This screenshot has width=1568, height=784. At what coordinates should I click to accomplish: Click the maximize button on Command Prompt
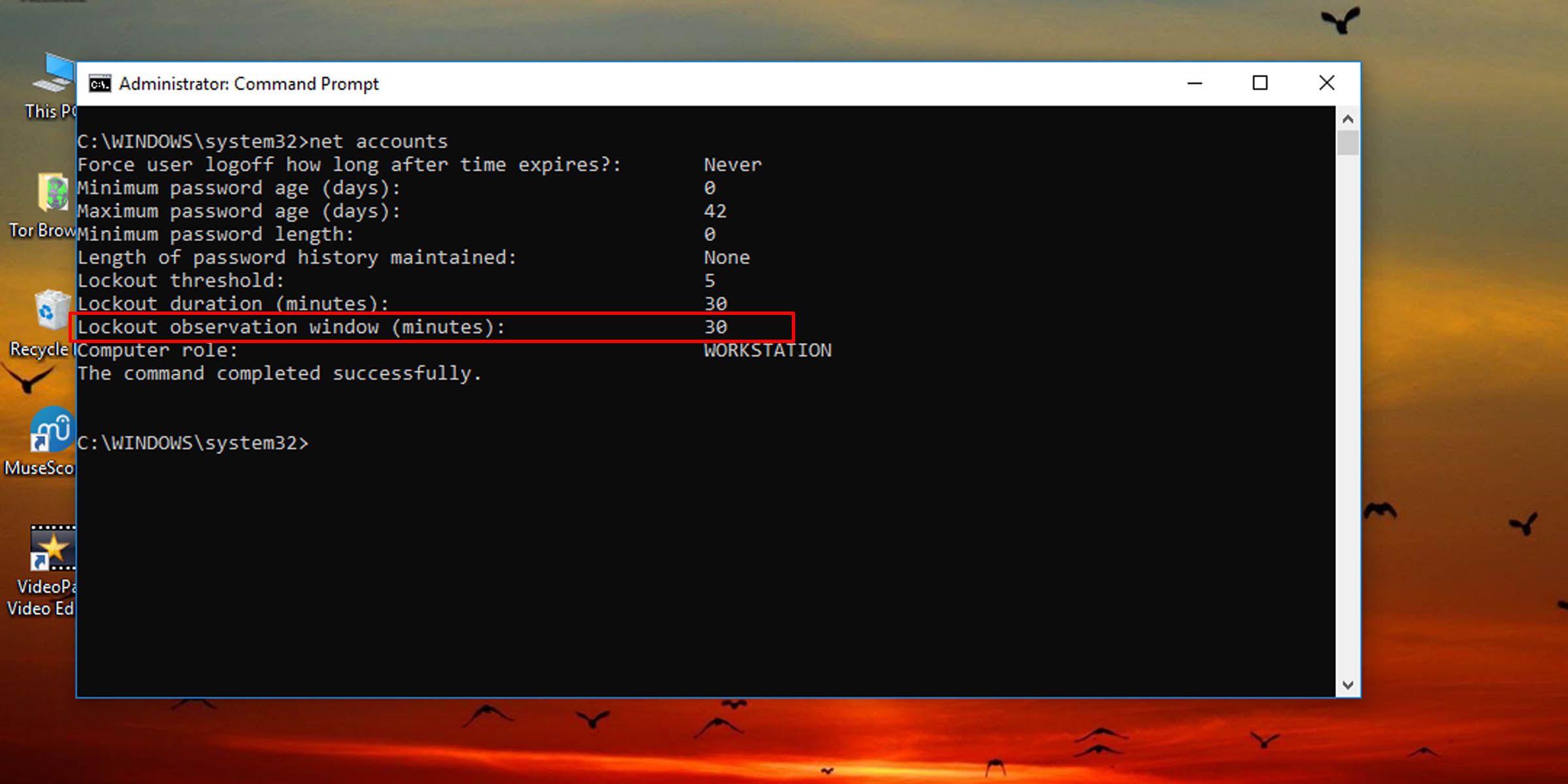pos(1261,83)
